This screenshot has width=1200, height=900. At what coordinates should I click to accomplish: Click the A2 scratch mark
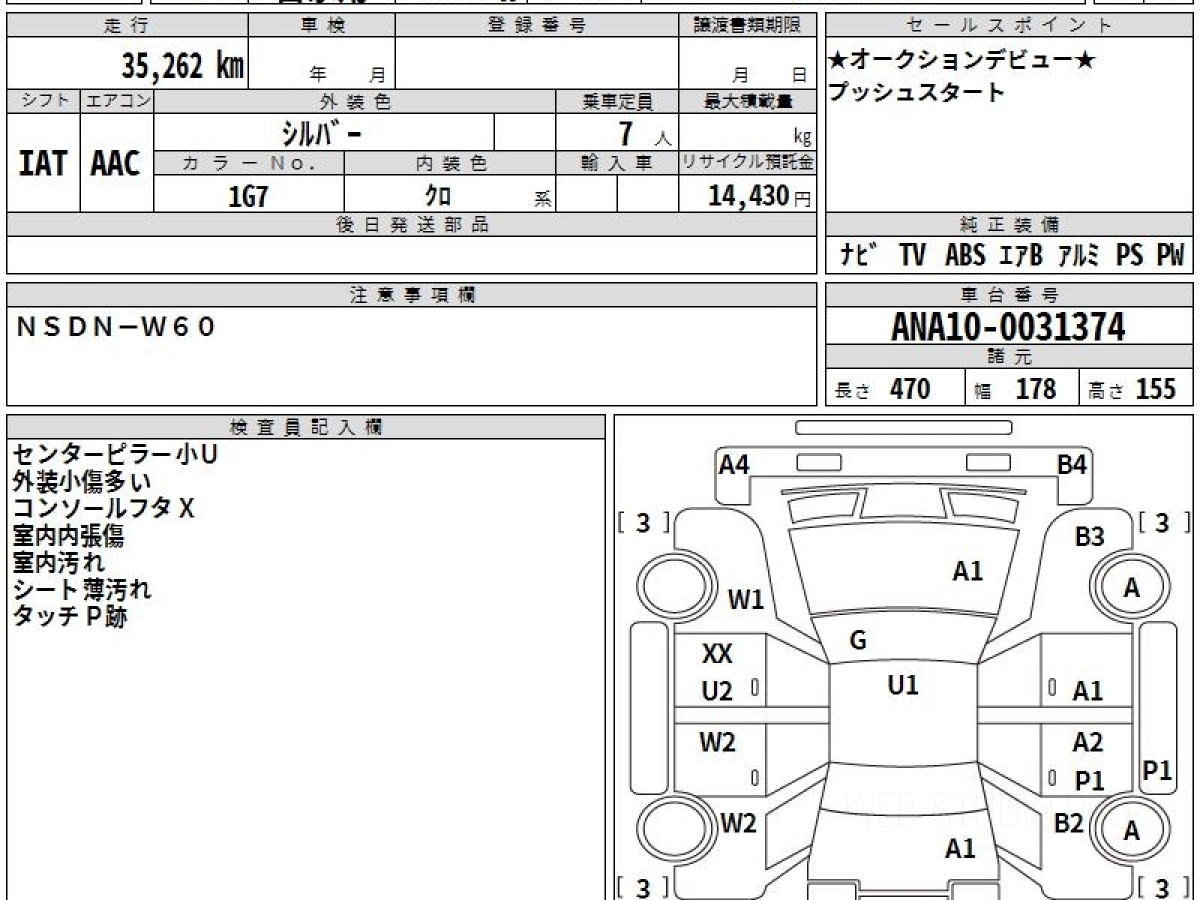(1088, 742)
